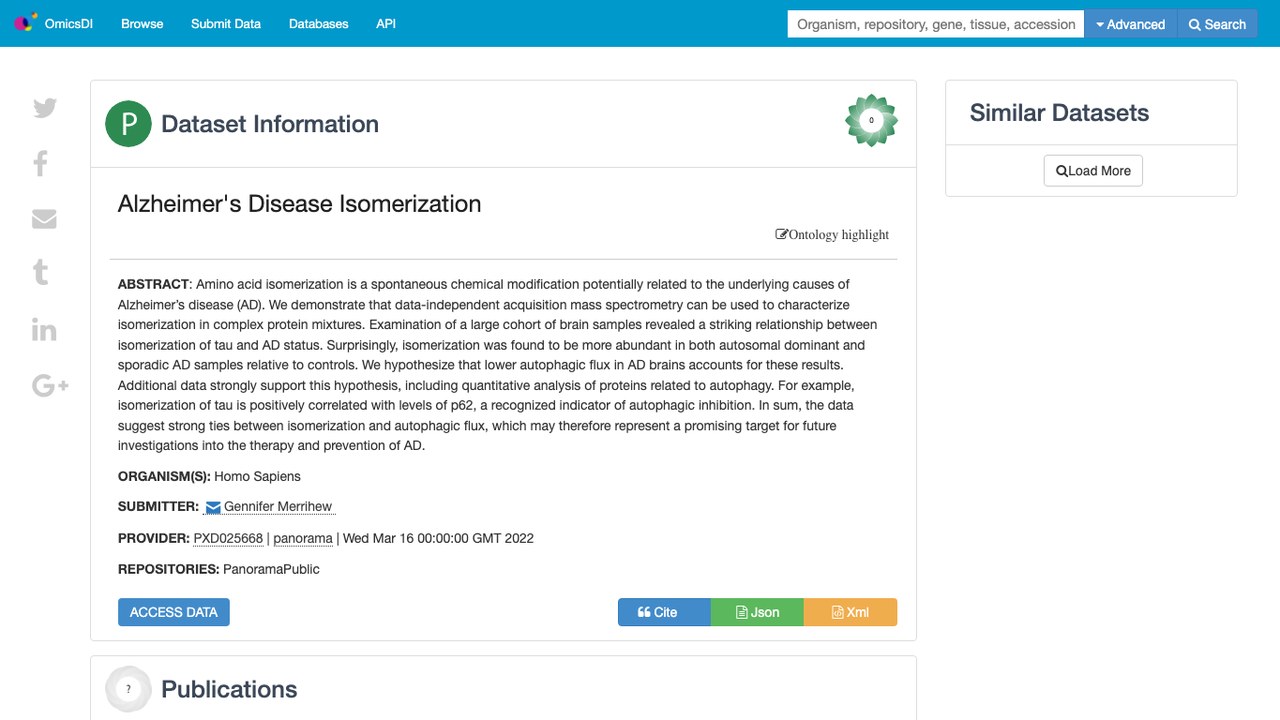Click submitter email envelope icon

pyautogui.click(x=213, y=508)
